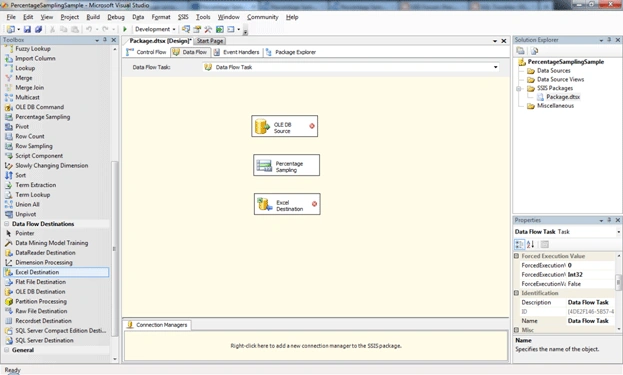
Task: Select the Pointer tool under Data Flow Destinations
Action: (x=25, y=233)
